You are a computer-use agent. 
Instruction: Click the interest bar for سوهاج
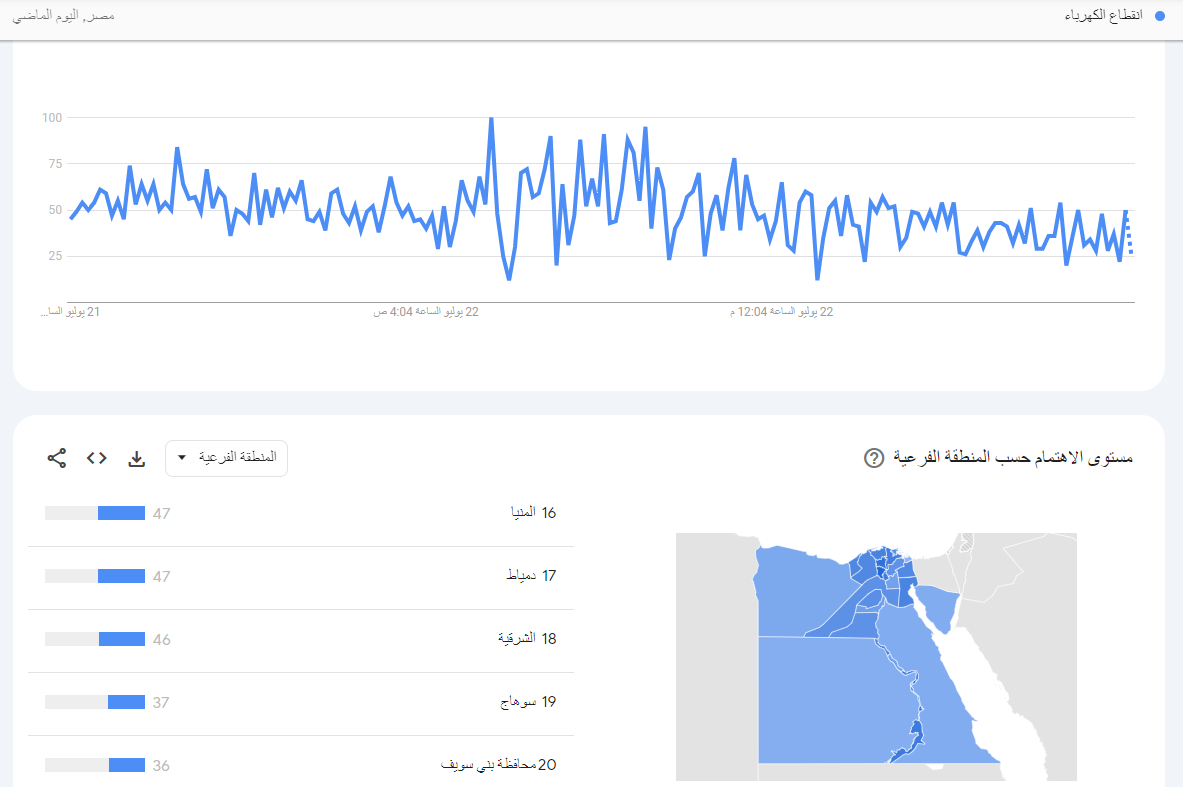(95, 702)
